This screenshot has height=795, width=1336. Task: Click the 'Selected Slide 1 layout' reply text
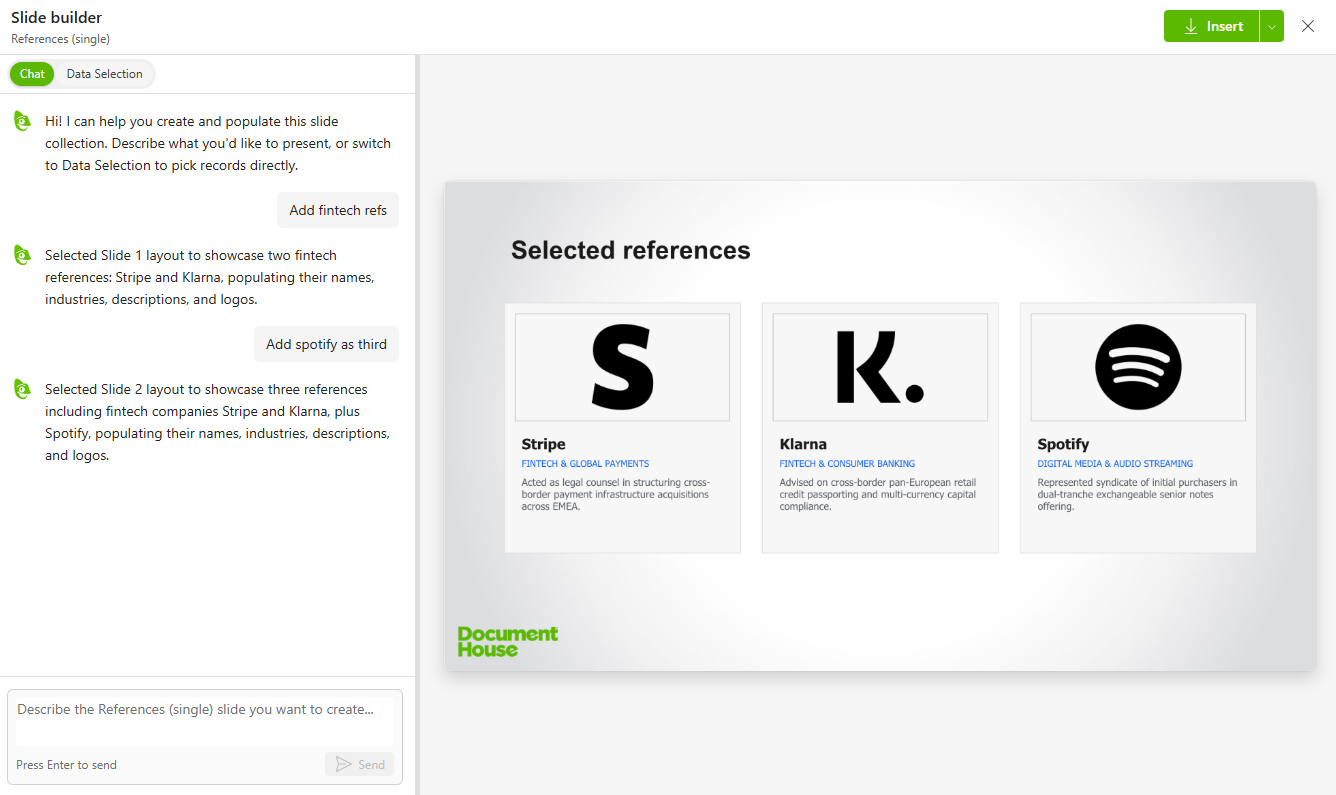point(210,277)
